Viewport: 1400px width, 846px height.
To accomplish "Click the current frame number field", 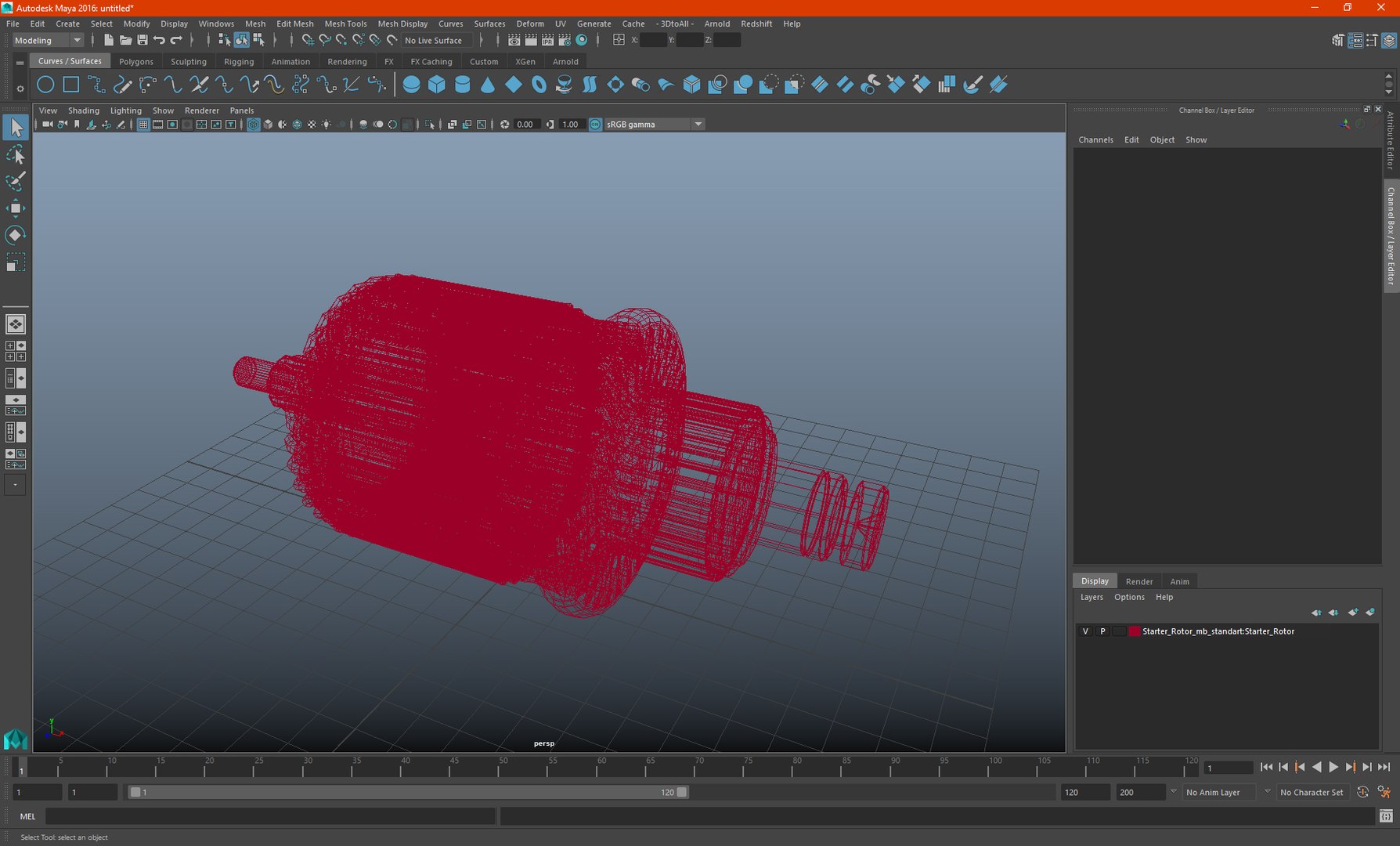I will coord(1229,768).
